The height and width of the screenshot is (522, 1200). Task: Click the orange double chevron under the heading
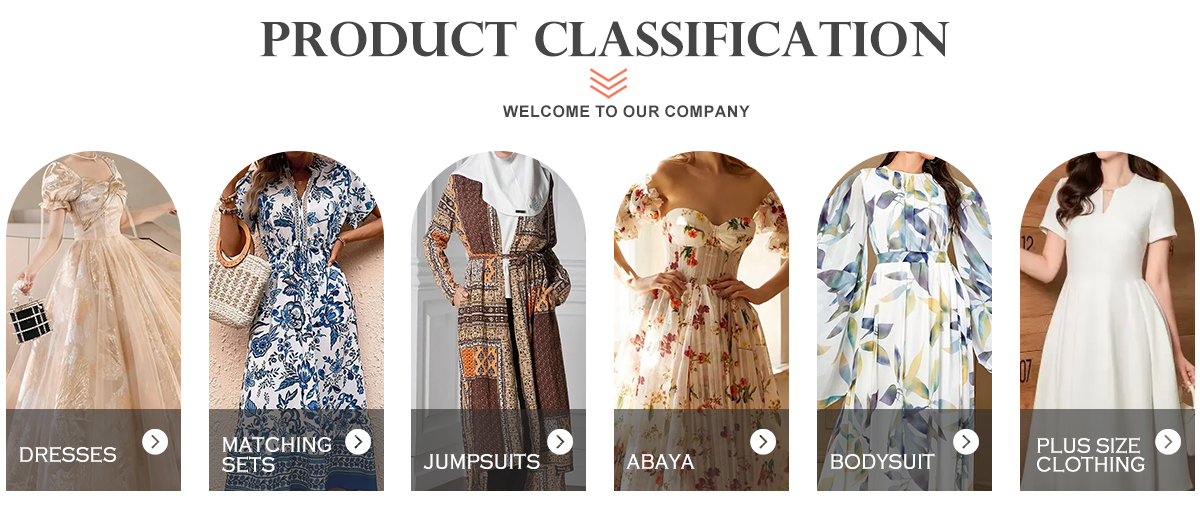tap(608, 83)
